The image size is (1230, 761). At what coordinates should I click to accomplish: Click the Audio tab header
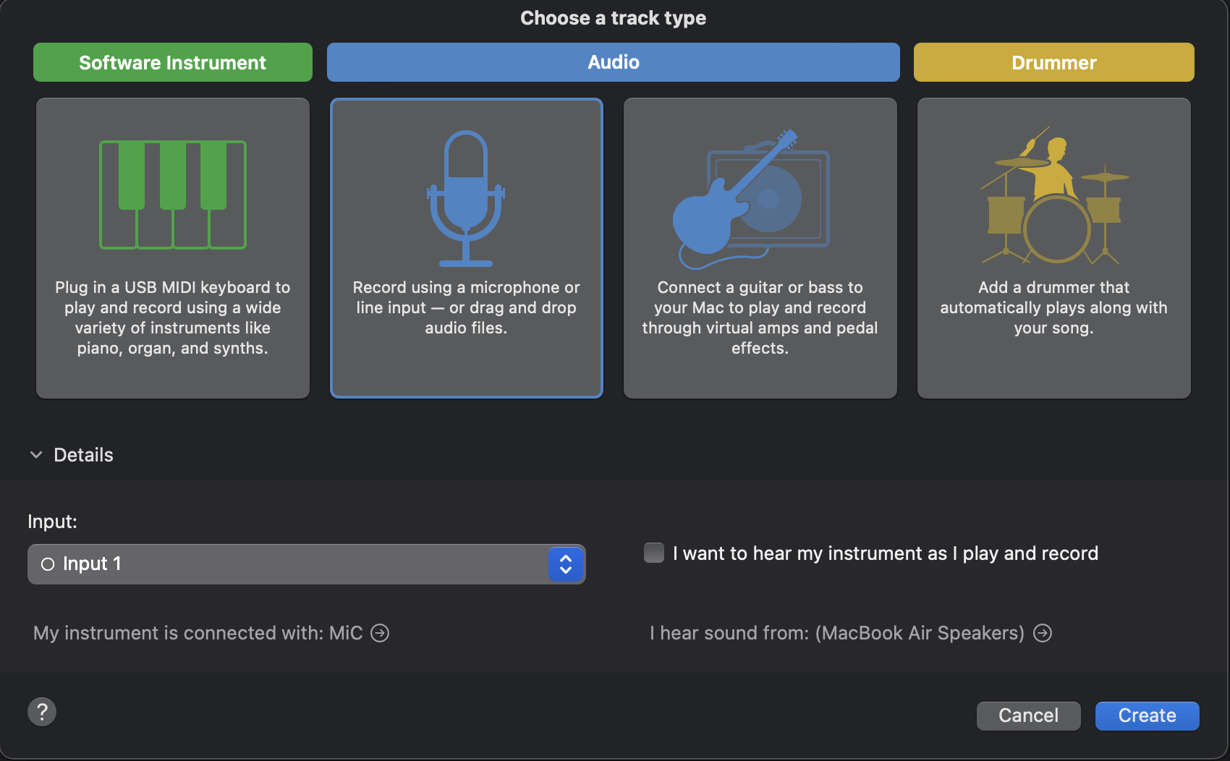coord(613,62)
